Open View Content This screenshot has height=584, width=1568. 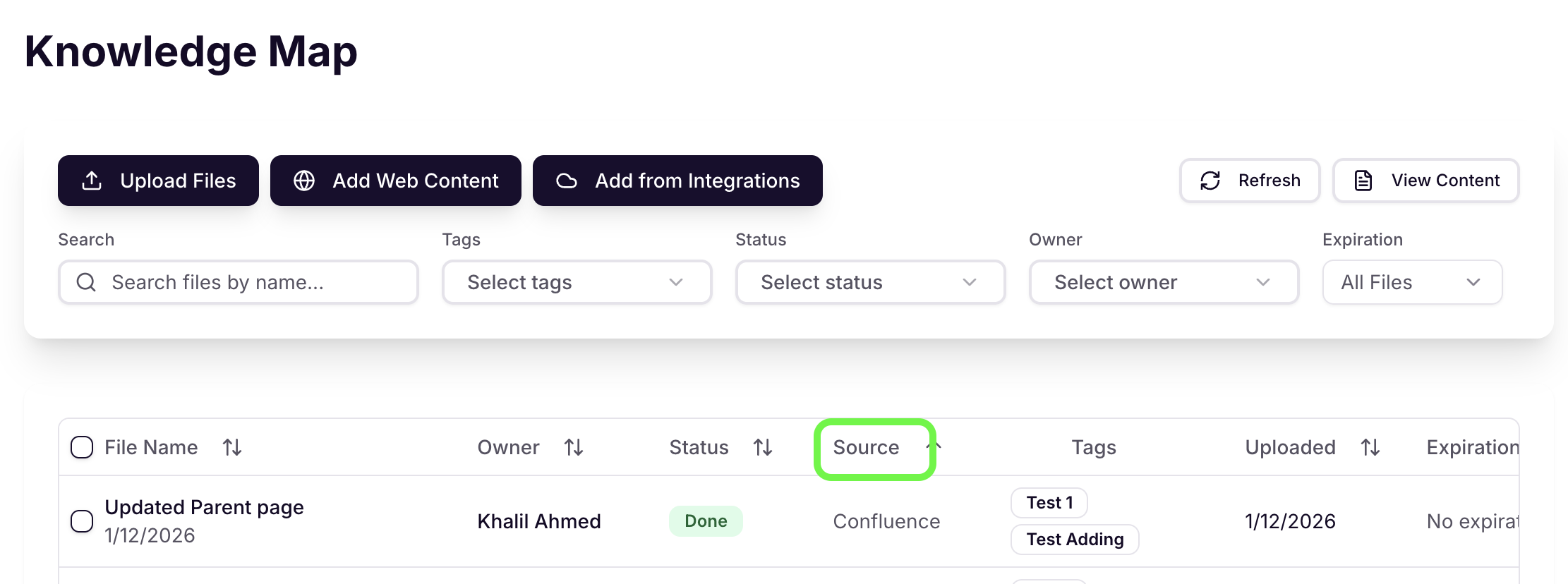pyautogui.click(x=1425, y=181)
